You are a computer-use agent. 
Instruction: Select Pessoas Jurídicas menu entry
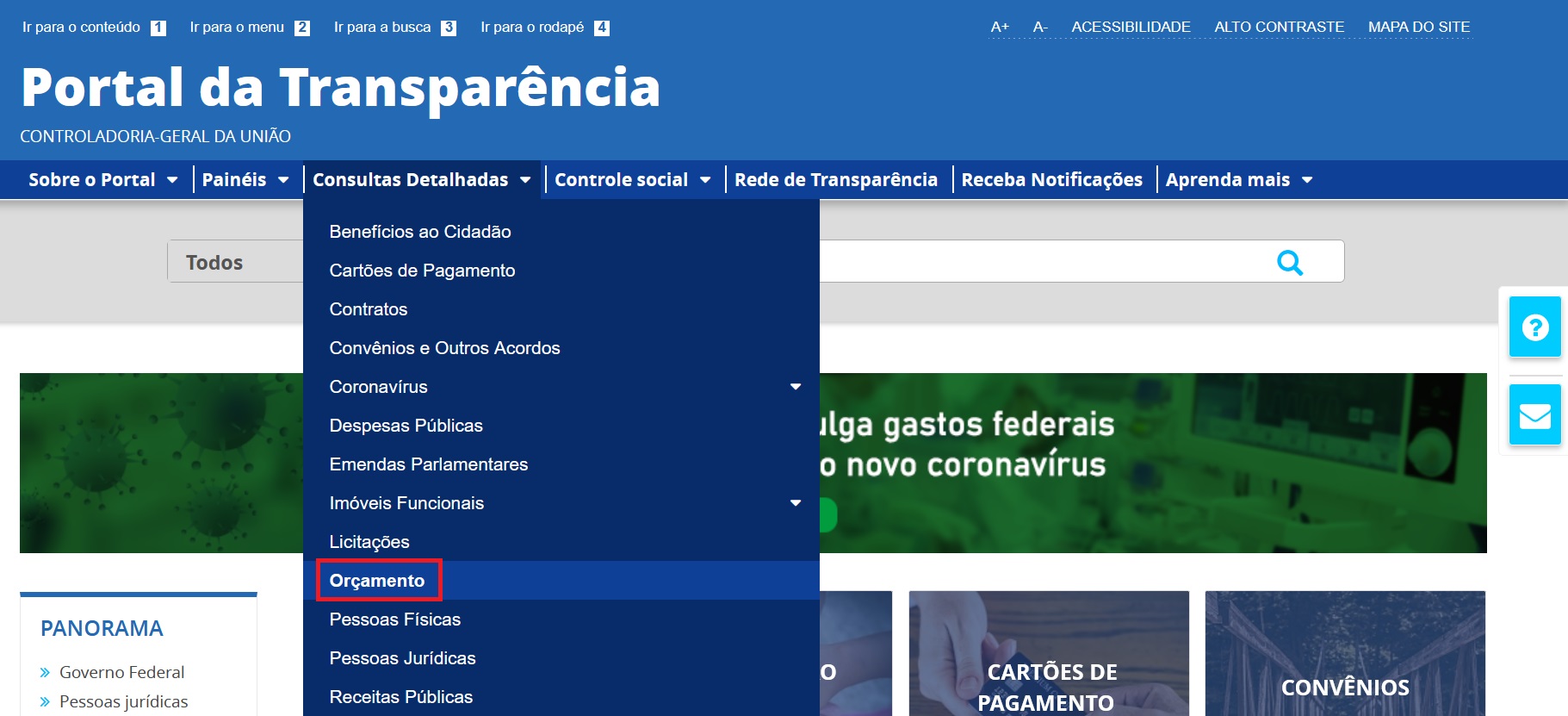[561, 658]
